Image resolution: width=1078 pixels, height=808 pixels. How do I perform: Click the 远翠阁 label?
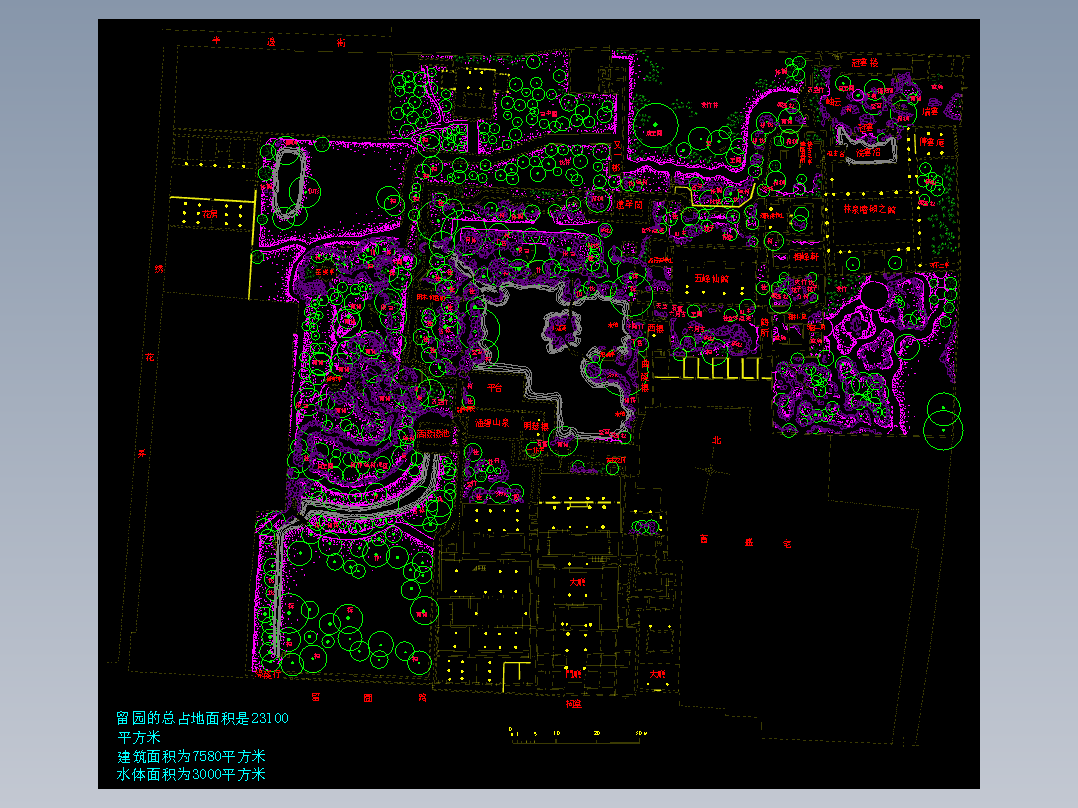(629, 204)
